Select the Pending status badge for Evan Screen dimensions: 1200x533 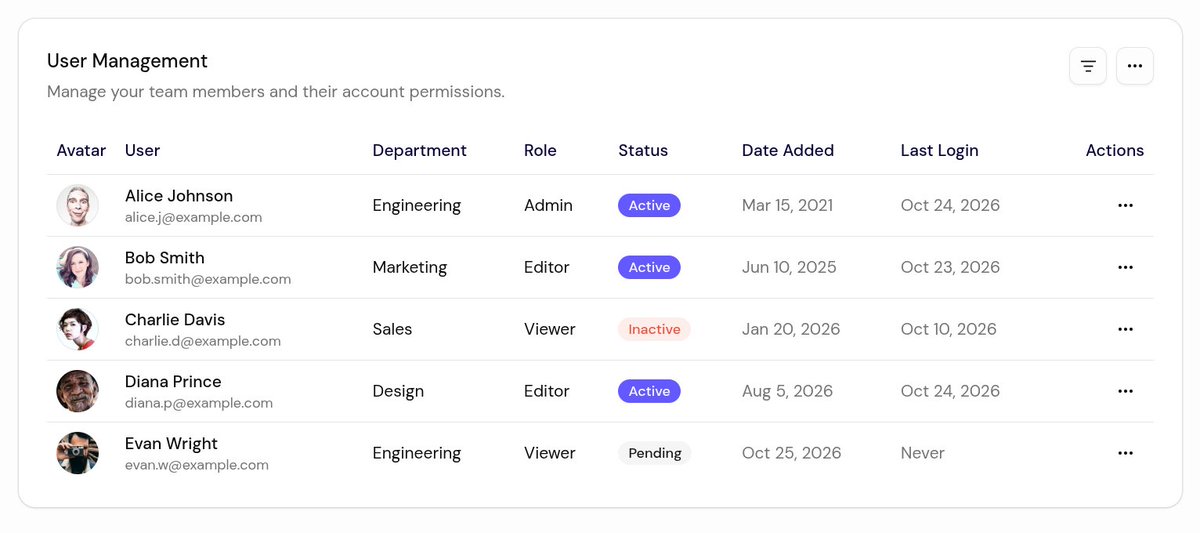coord(655,453)
